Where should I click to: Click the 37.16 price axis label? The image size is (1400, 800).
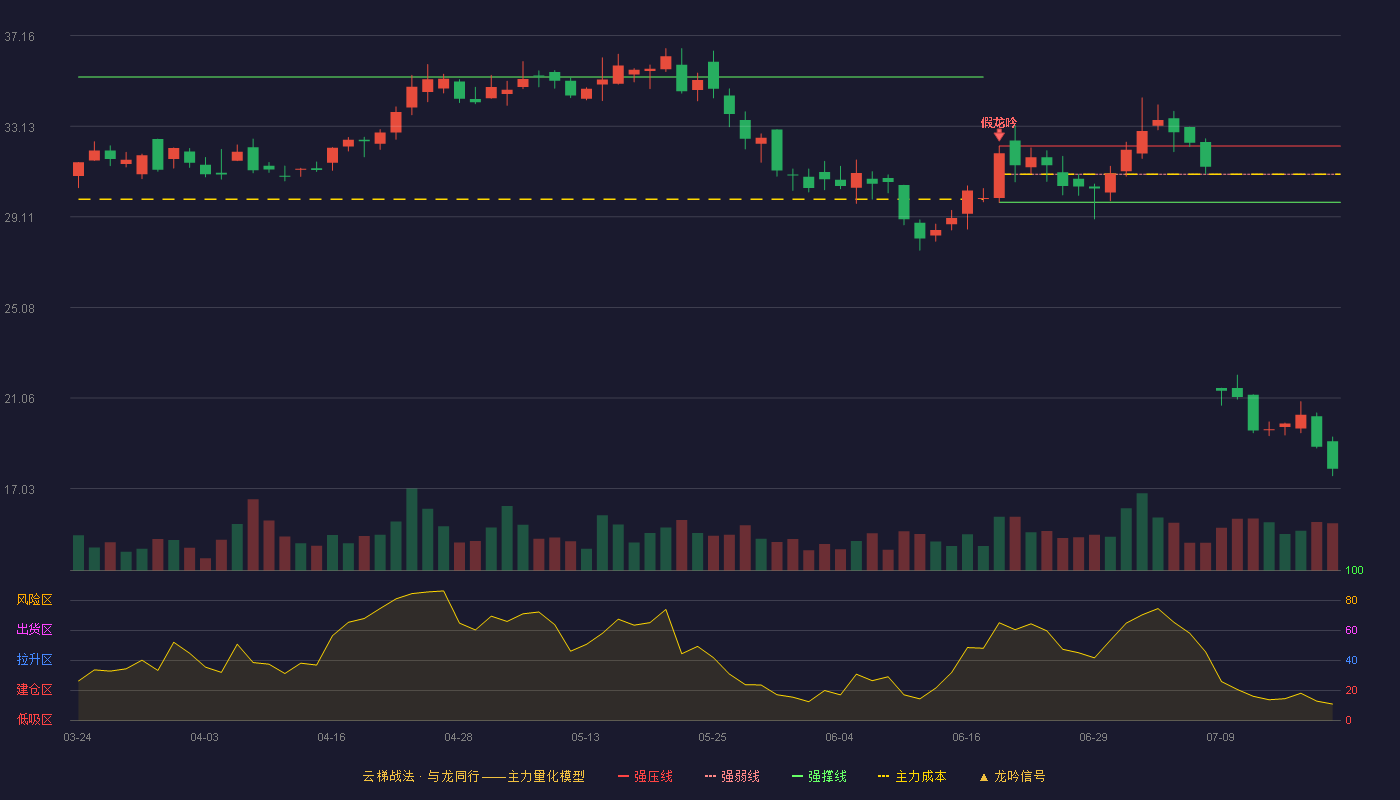(x=19, y=37)
